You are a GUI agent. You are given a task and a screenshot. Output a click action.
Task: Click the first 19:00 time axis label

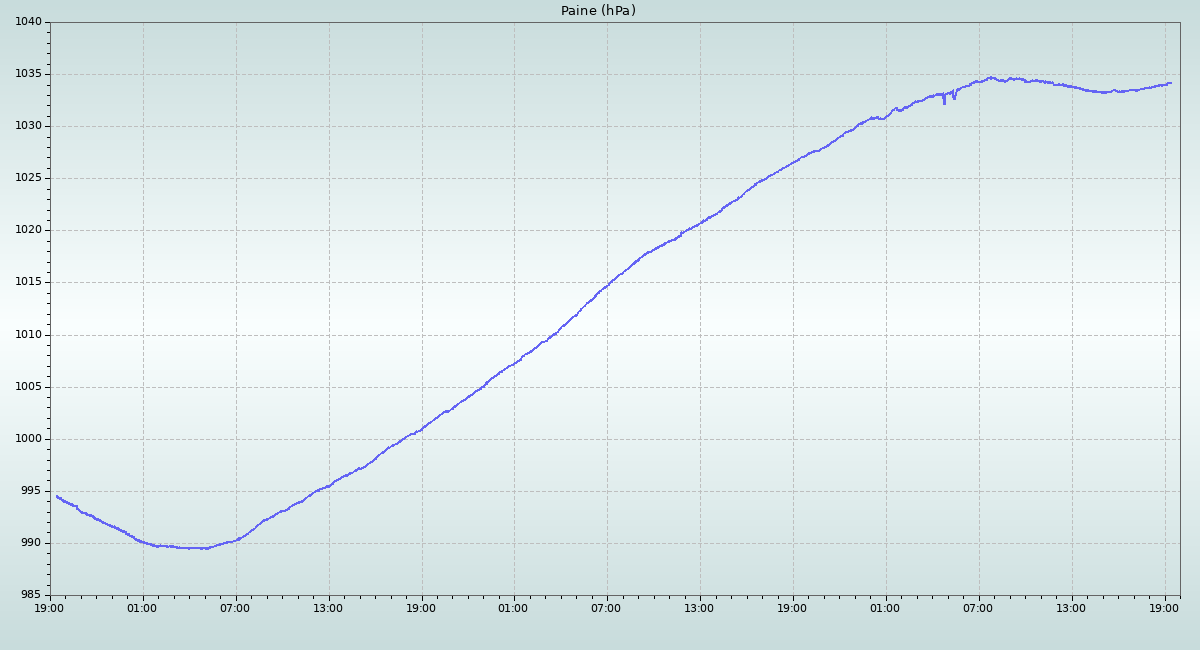coord(50,608)
